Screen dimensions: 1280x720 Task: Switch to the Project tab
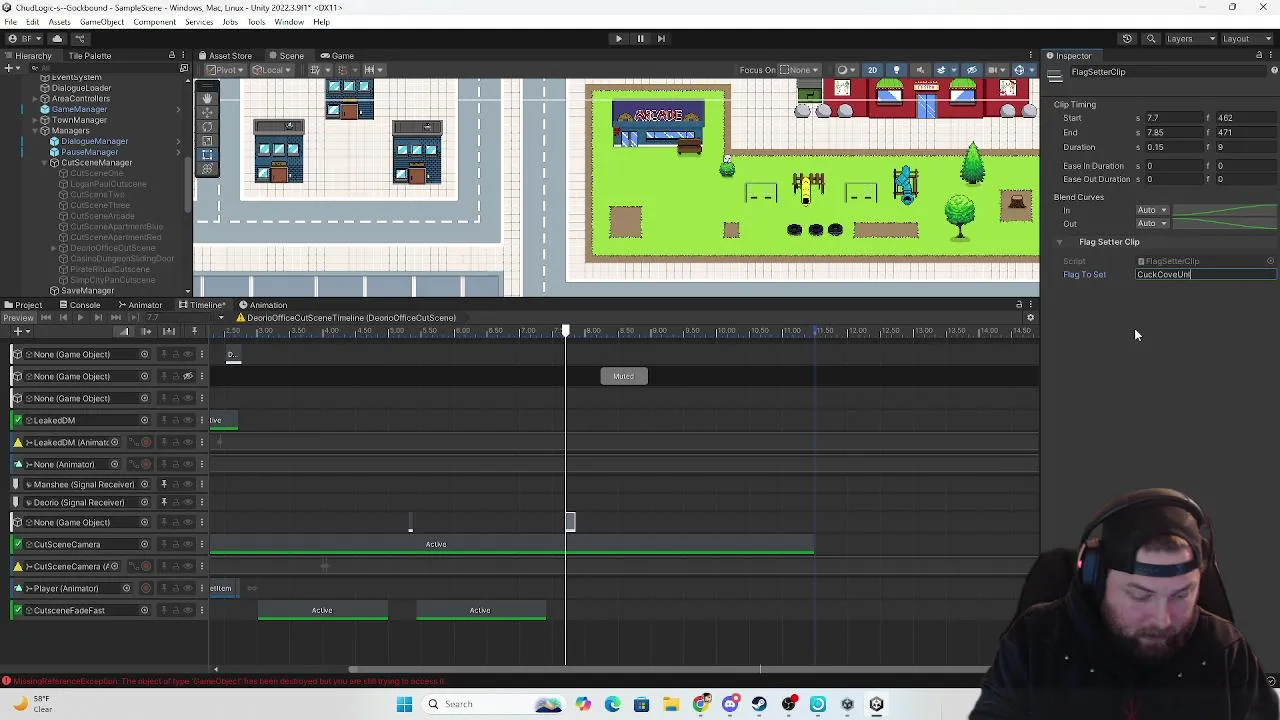23,305
